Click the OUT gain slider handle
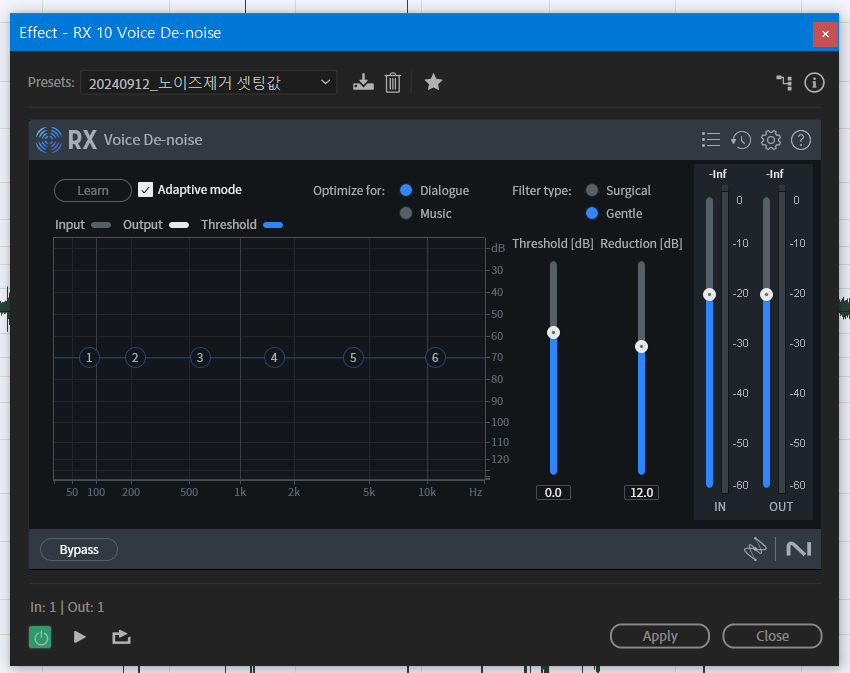Image resolution: width=850 pixels, height=673 pixels. (x=767, y=294)
